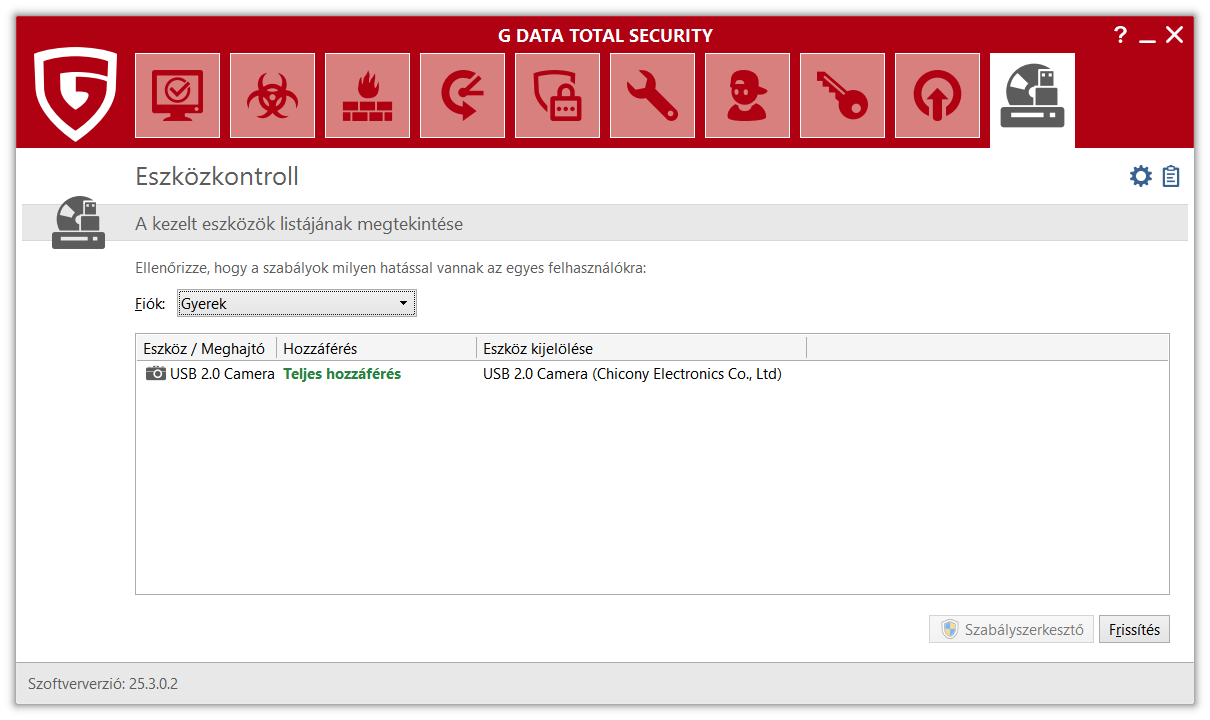1210x720 pixels.
Task: Click the help question mark icon
Action: click(x=1120, y=35)
